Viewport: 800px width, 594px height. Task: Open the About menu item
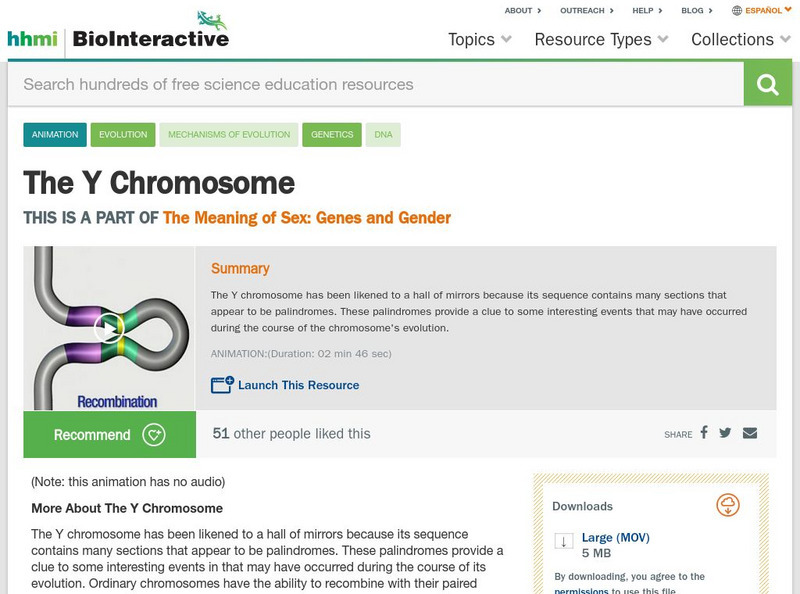pos(523,11)
